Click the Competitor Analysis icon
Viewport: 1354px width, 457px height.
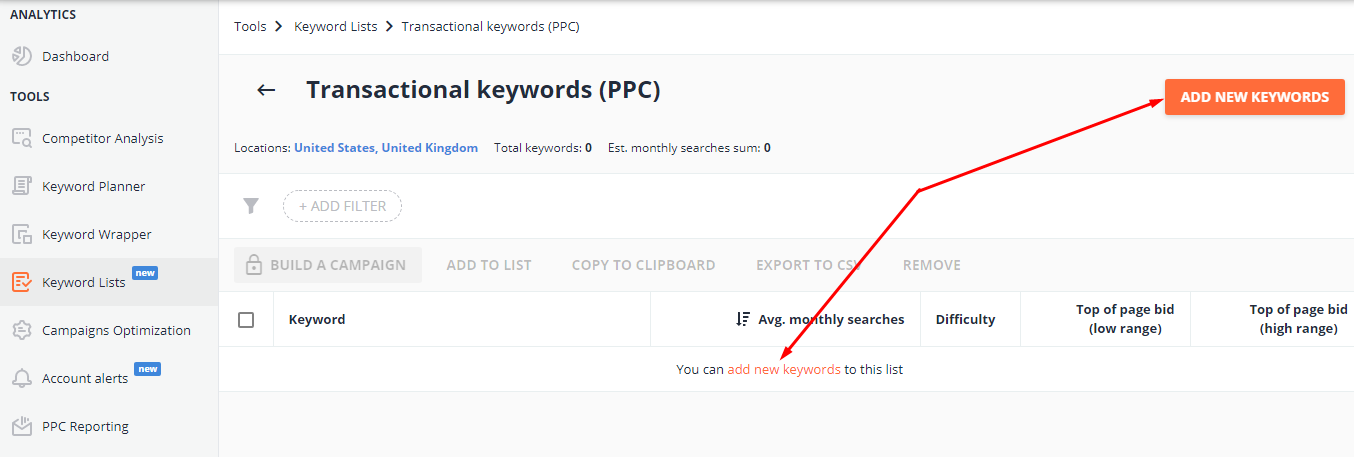click(x=22, y=139)
